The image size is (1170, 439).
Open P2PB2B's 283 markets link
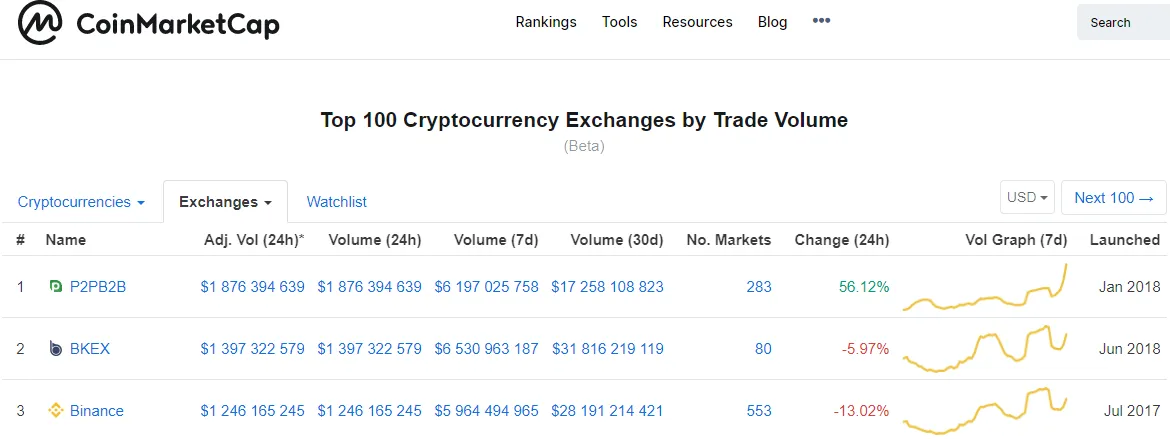click(x=759, y=287)
